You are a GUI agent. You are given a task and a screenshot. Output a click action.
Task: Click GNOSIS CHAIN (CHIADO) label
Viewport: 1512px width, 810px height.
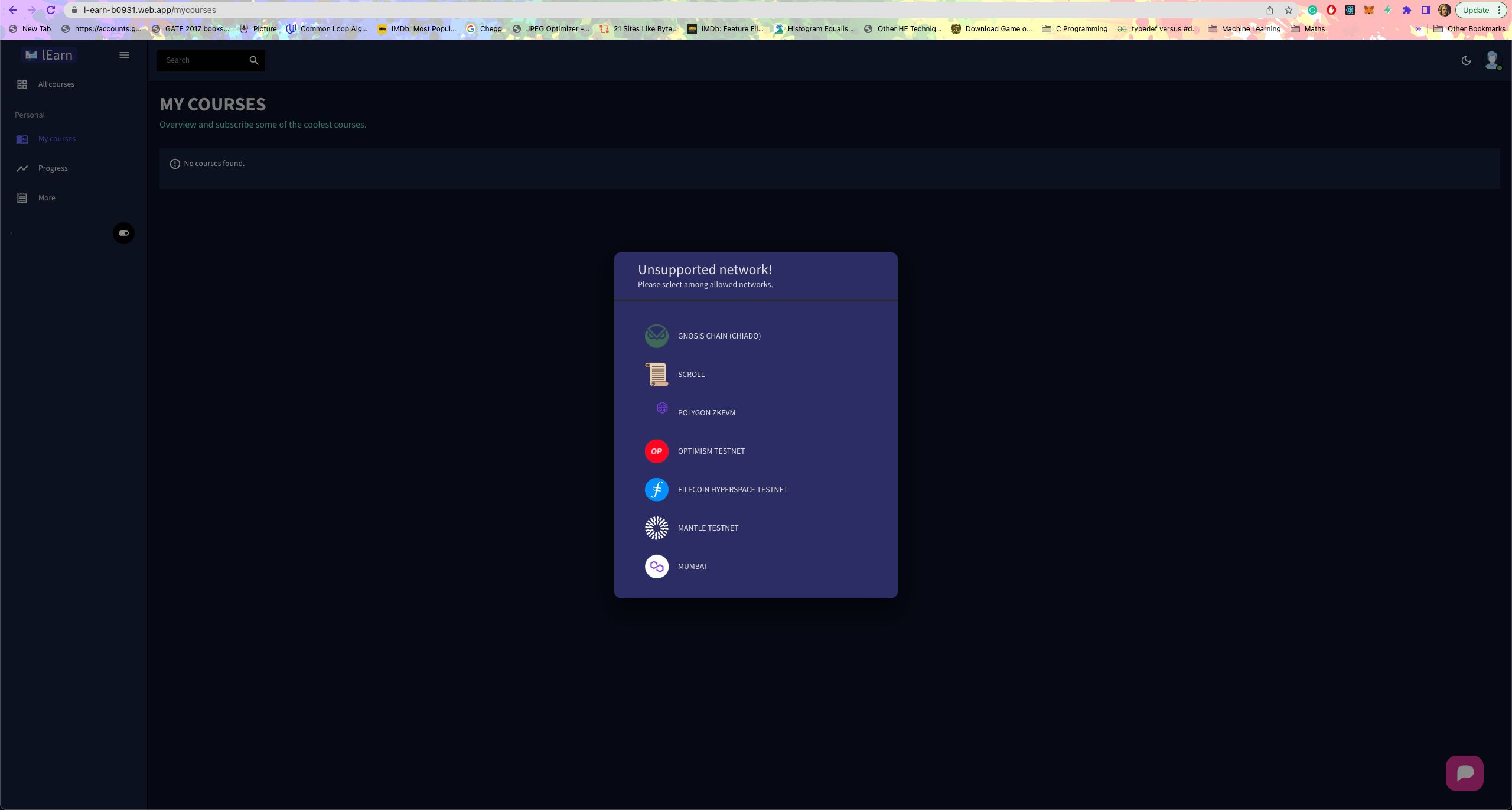[x=719, y=336]
